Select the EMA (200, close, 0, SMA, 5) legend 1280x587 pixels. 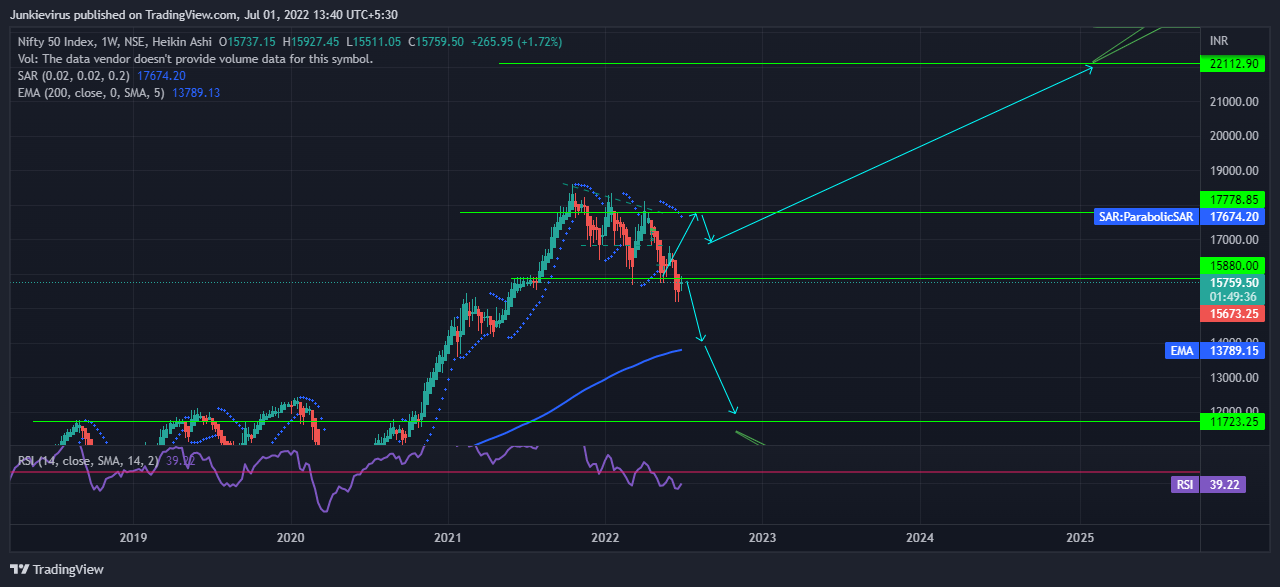point(92,93)
